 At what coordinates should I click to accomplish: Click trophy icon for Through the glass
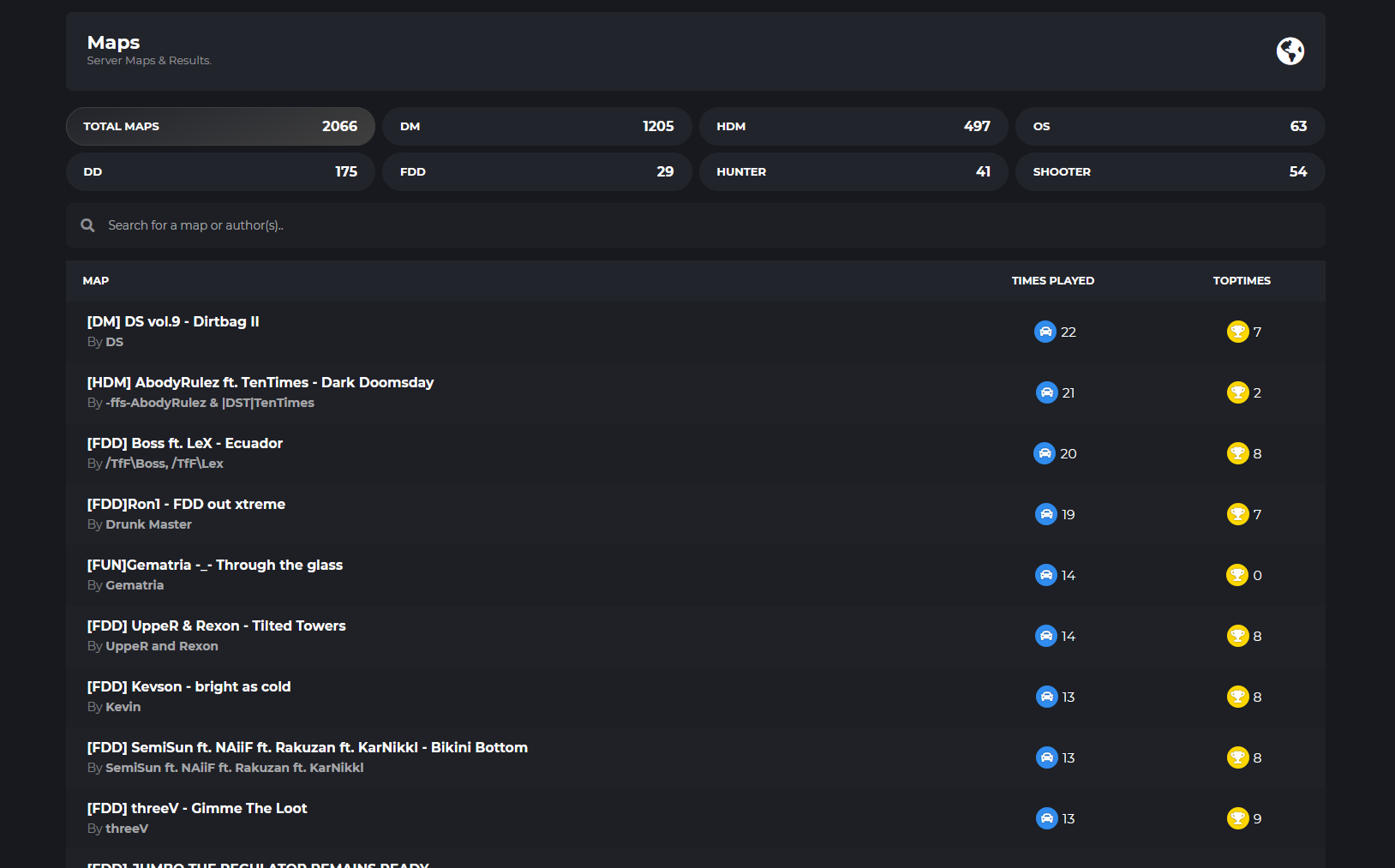tap(1237, 575)
